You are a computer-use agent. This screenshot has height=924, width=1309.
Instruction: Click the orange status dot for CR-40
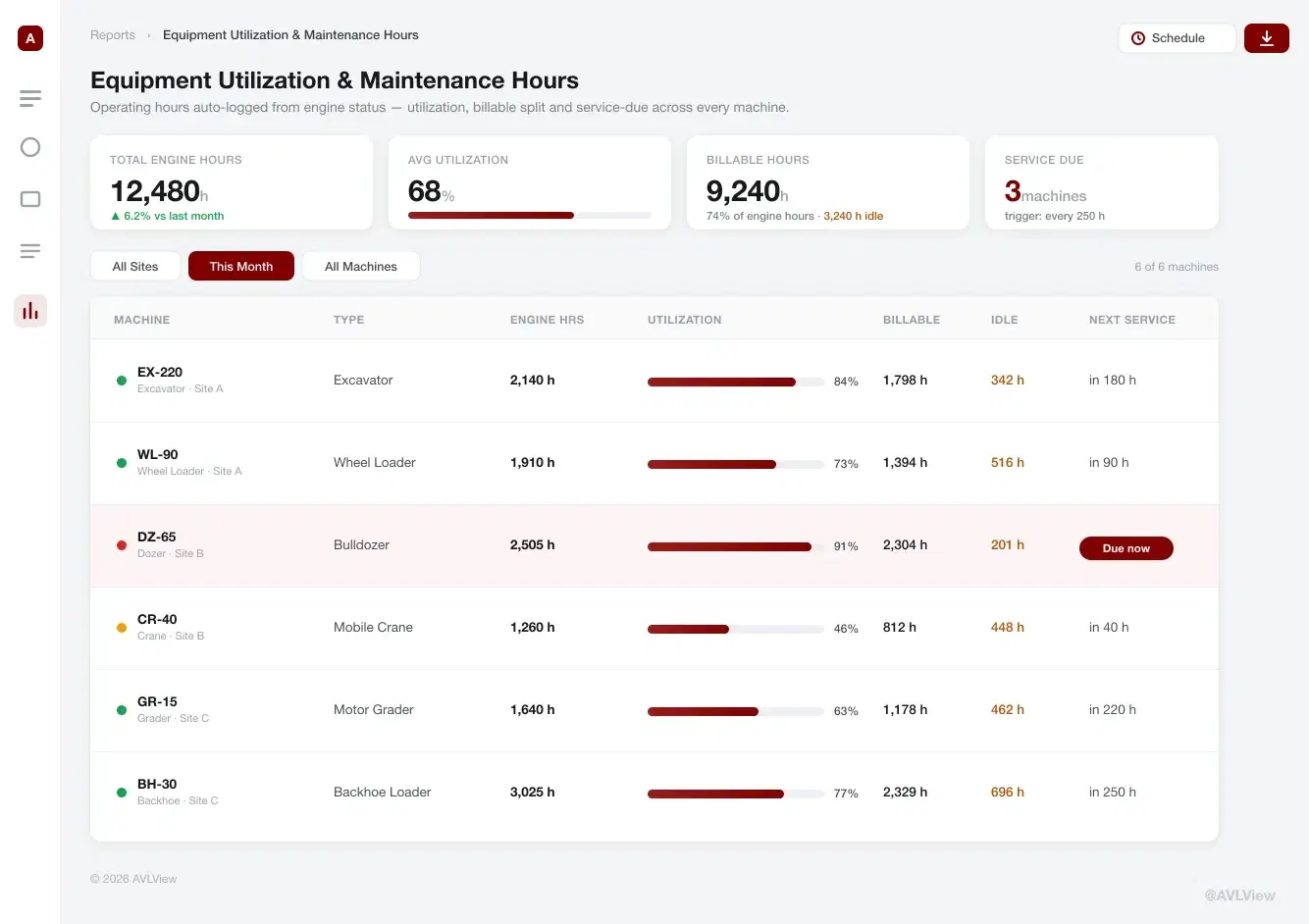click(x=122, y=628)
